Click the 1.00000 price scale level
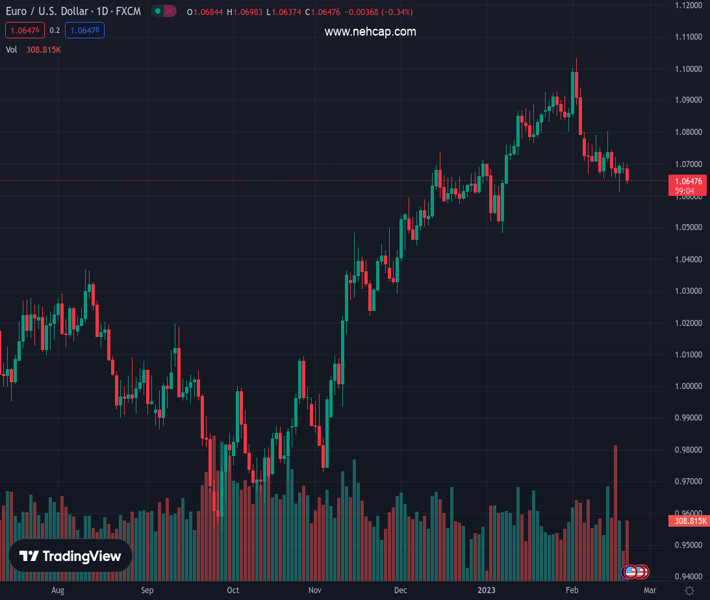710x600 pixels. pos(688,386)
